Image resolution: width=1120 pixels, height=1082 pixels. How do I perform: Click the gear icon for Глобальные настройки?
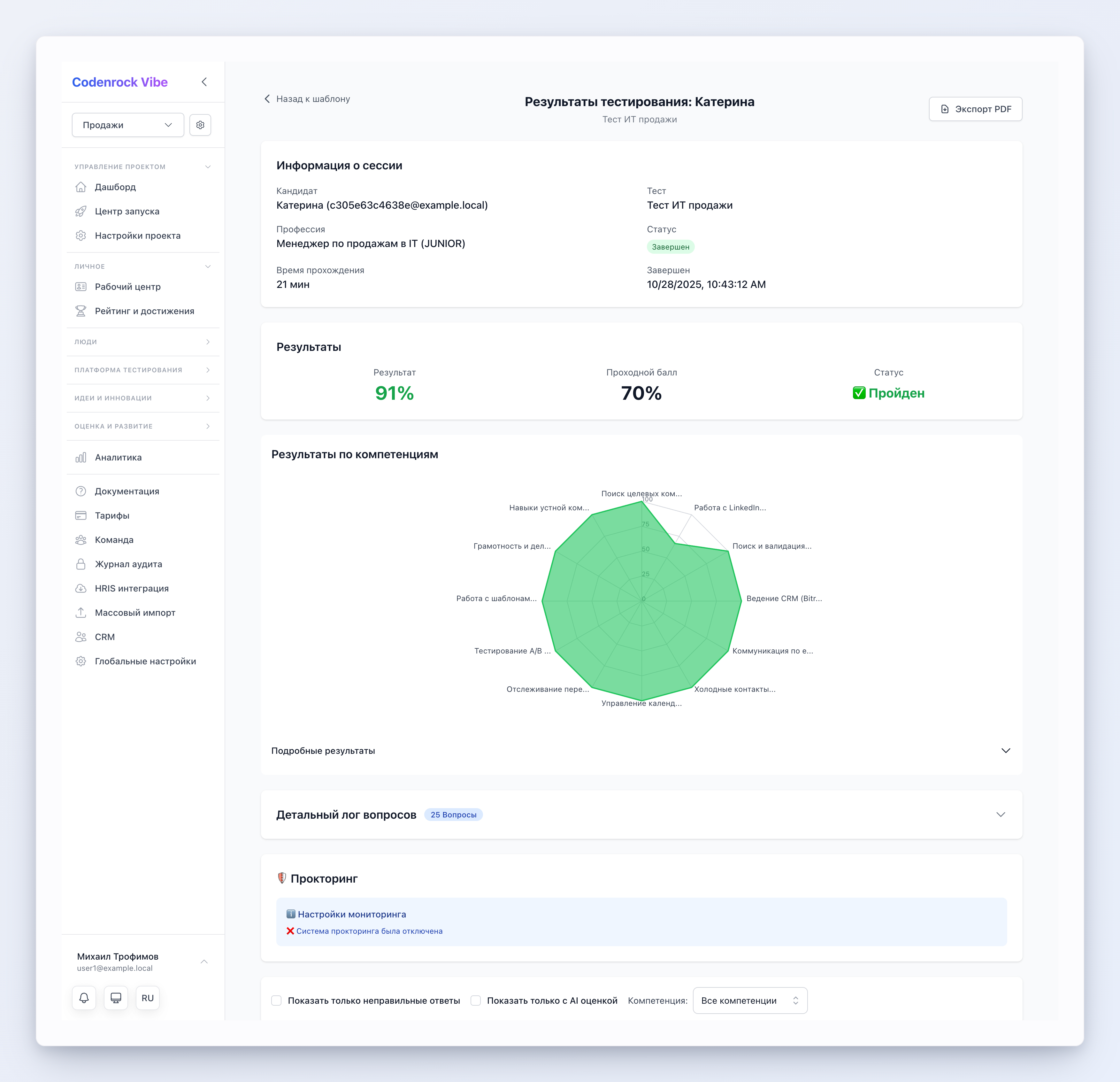point(81,661)
